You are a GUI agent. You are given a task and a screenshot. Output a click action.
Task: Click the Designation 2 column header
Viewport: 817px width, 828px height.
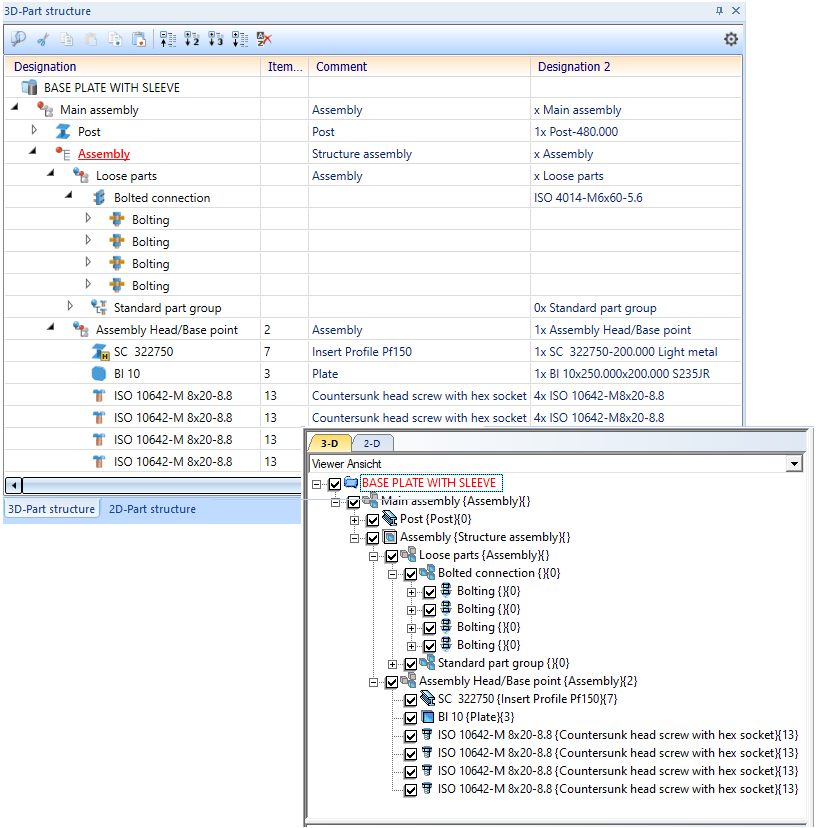pyautogui.click(x=574, y=67)
